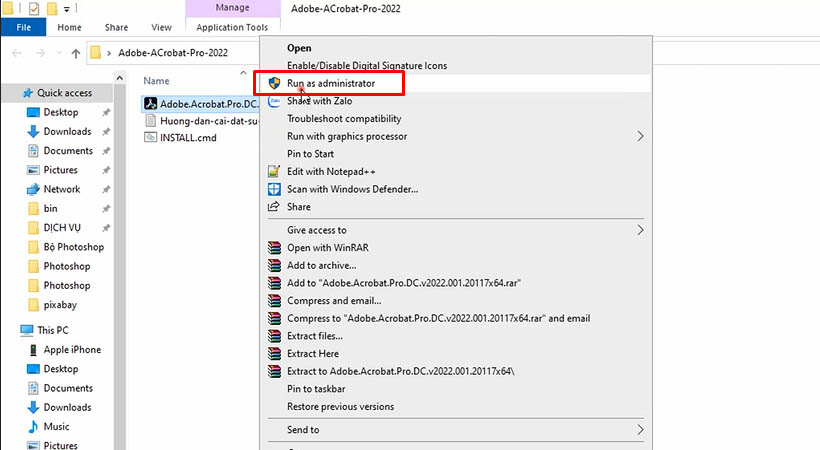
Task: Open the File ribbon tab
Action: (x=24, y=27)
